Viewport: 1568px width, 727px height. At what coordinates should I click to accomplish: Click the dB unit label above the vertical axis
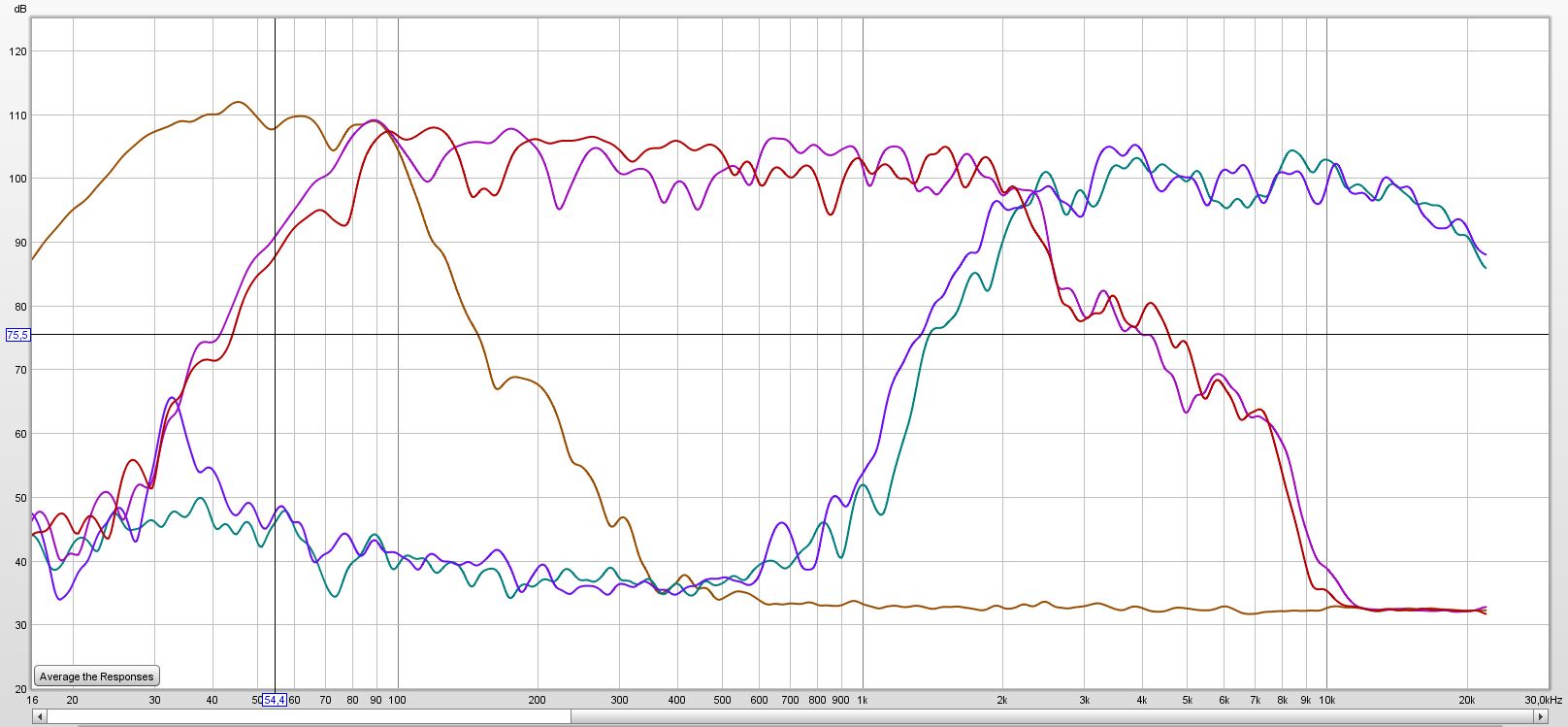click(20, 8)
